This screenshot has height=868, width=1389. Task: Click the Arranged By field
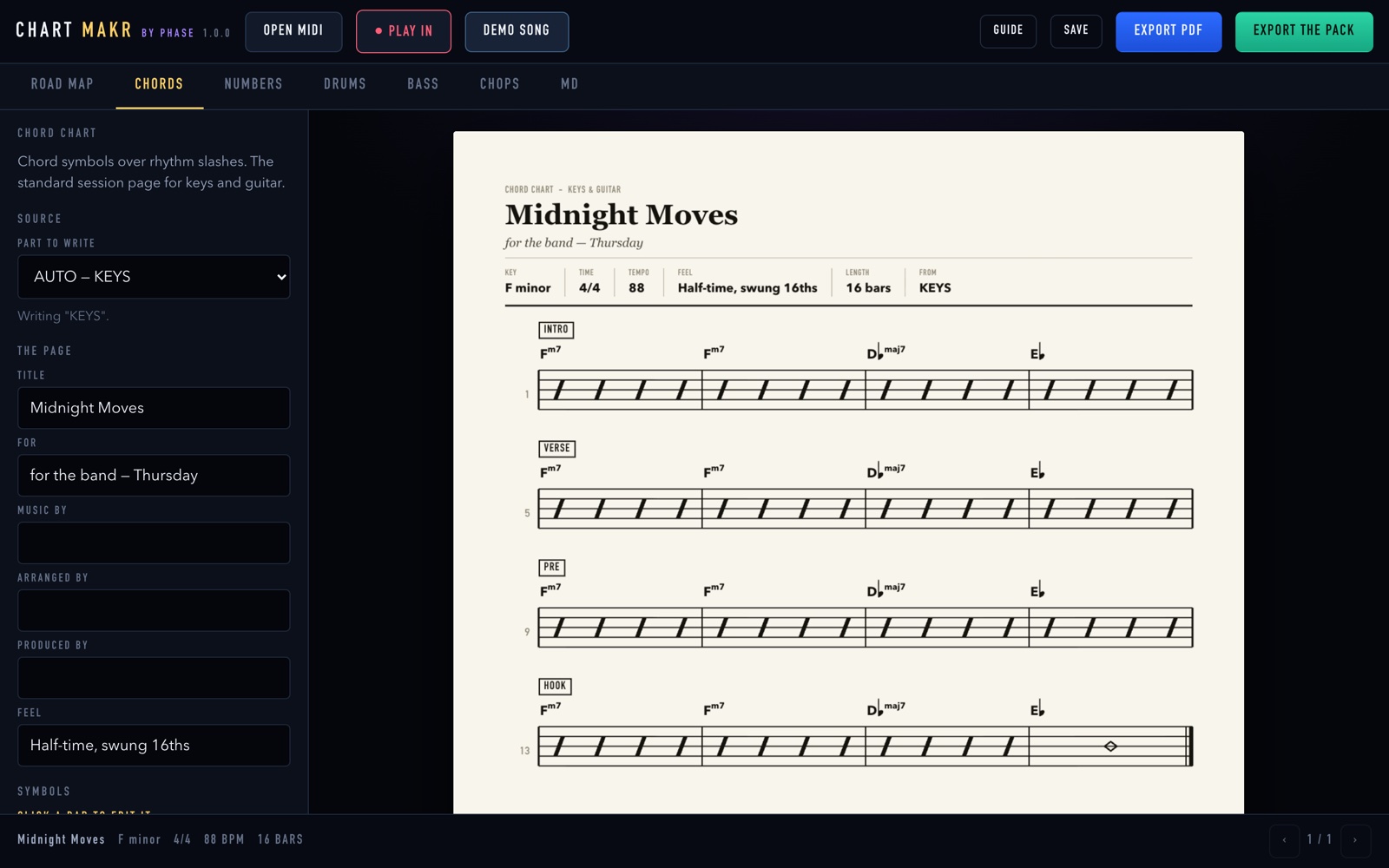154,611
